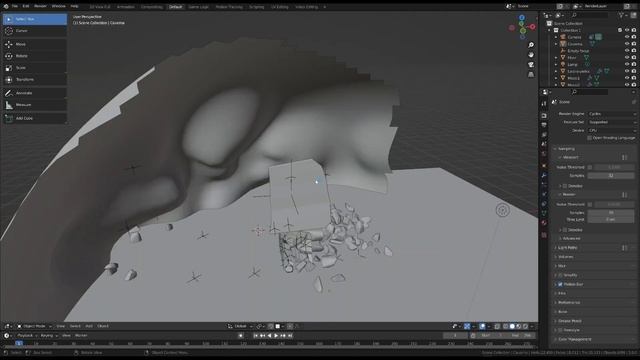Click the zoom magnifier viewport icon
Screen dimensions: 640x360
click(x=531, y=45)
